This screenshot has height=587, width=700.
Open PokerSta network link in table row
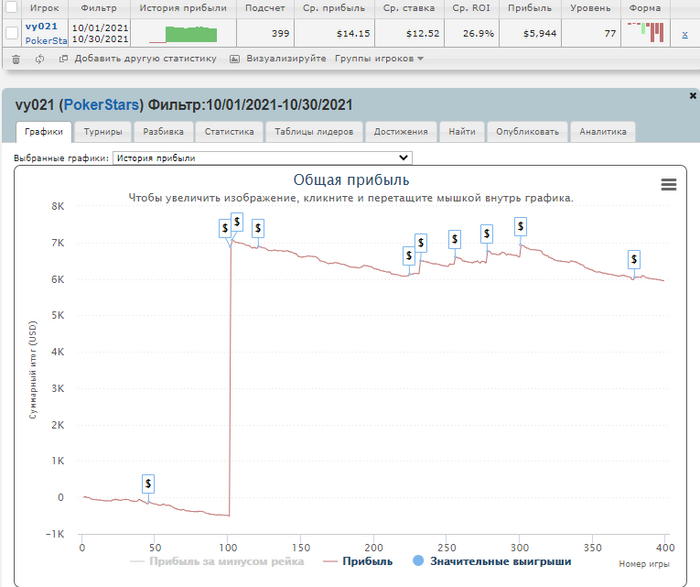coord(46,41)
